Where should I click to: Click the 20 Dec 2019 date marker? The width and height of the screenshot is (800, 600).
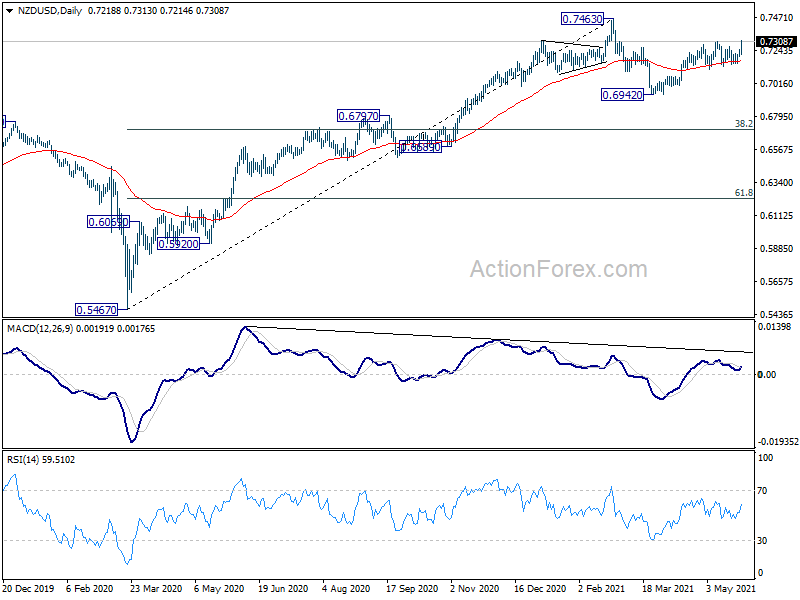pyautogui.click(x=29, y=588)
